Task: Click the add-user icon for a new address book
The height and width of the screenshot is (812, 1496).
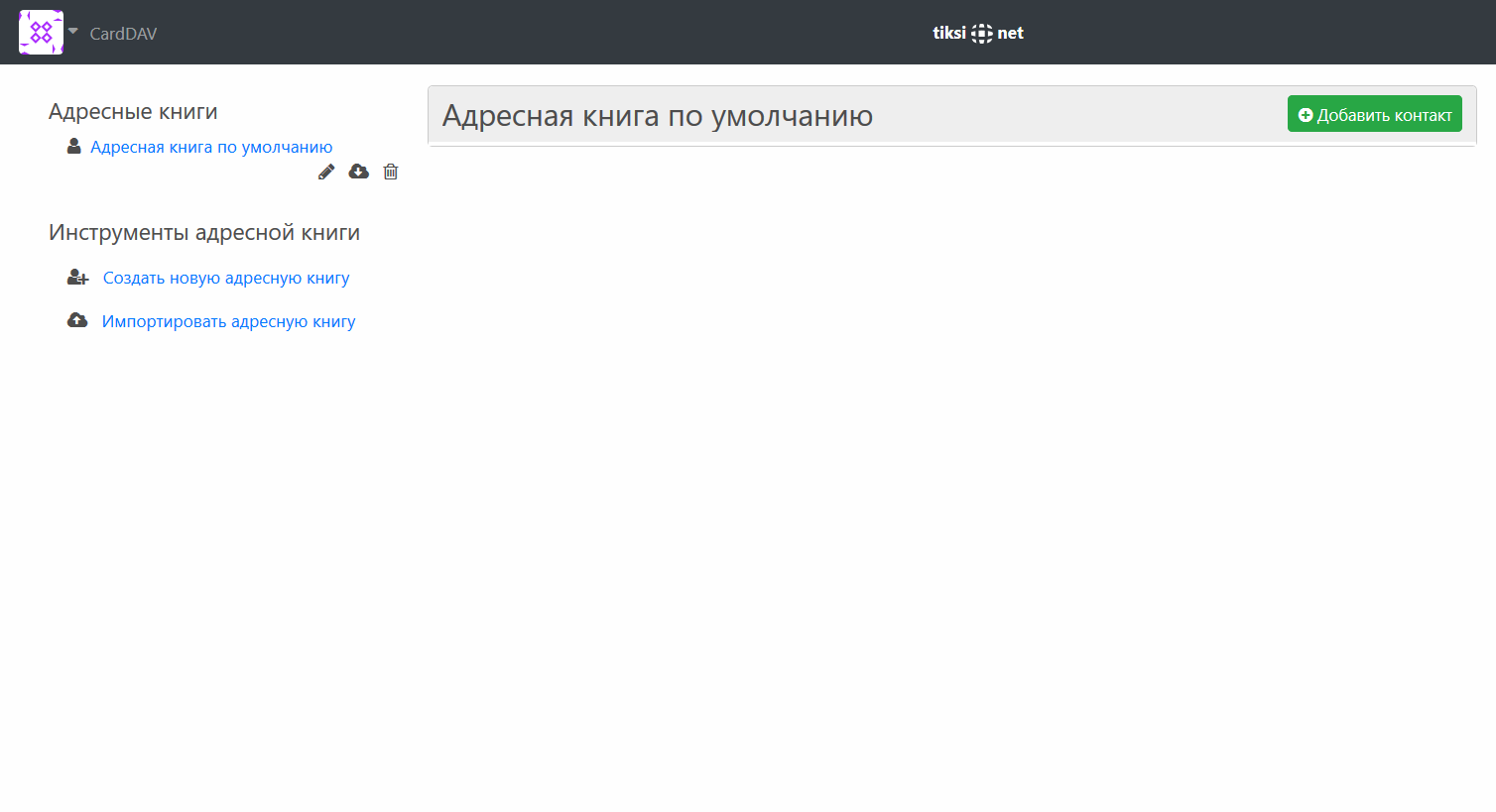Action: point(77,278)
